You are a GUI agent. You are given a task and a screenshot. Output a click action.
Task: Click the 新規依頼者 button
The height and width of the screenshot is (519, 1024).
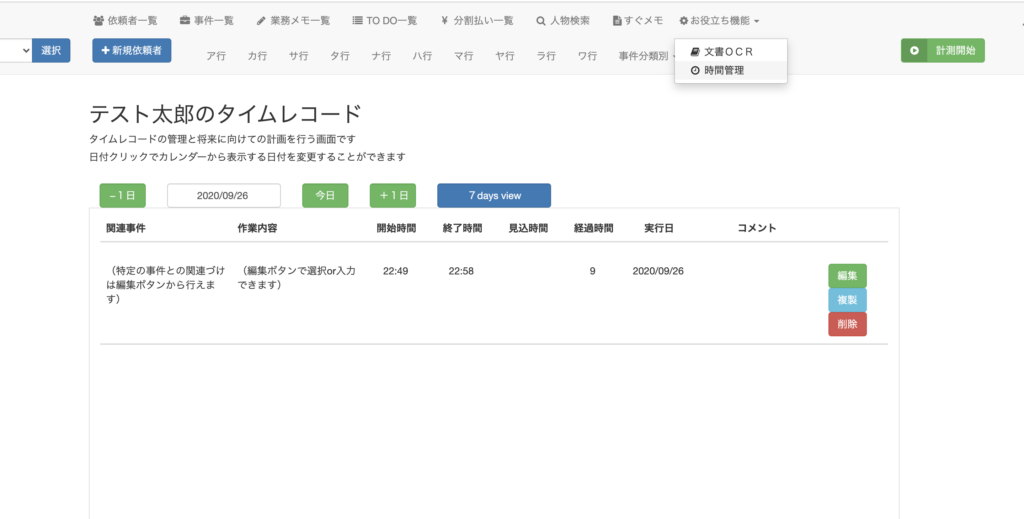pyautogui.click(x=132, y=50)
